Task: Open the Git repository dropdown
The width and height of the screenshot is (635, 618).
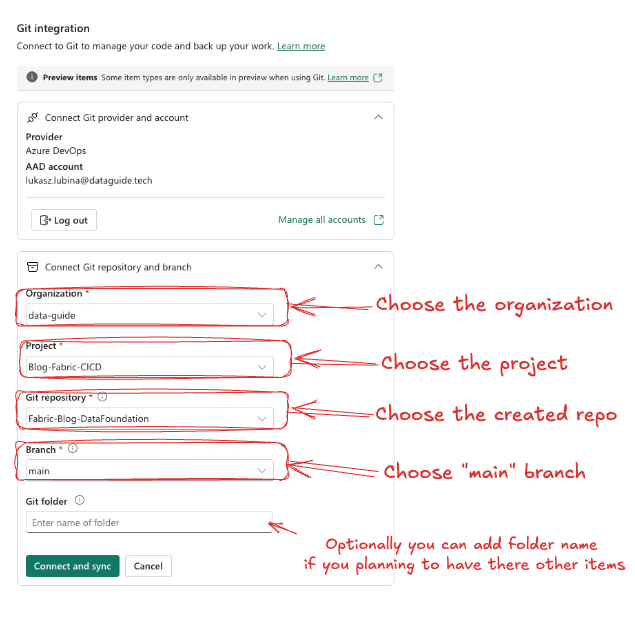Action: (149, 418)
